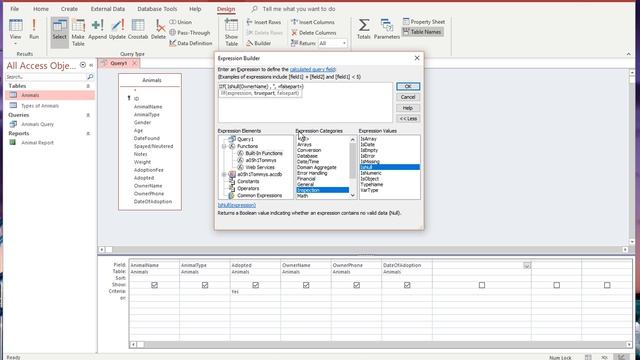Open the query Parameters dialog
The height and width of the screenshot is (360, 640).
tap(387, 29)
